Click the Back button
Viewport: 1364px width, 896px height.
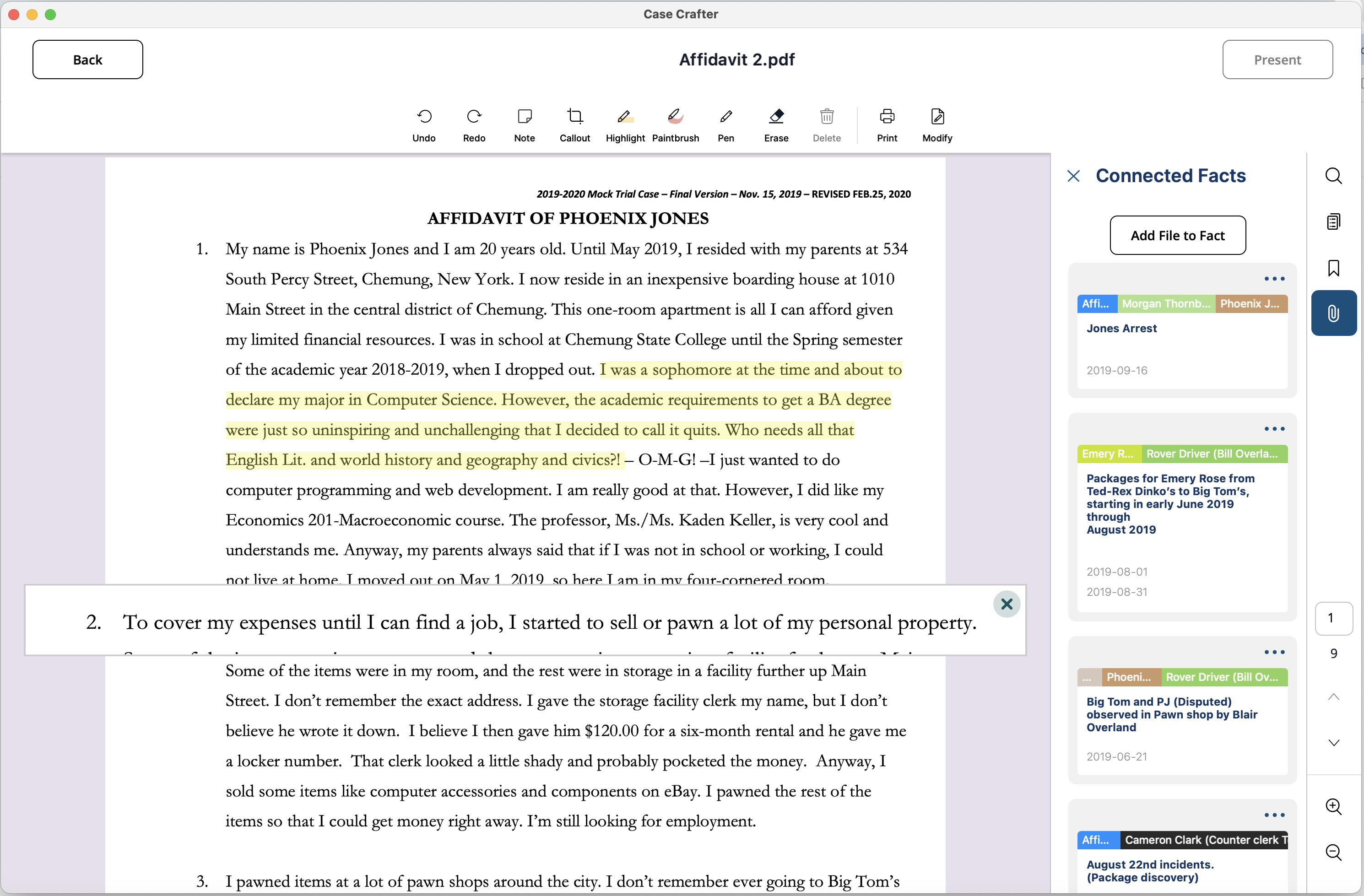(x=88, y=59)
